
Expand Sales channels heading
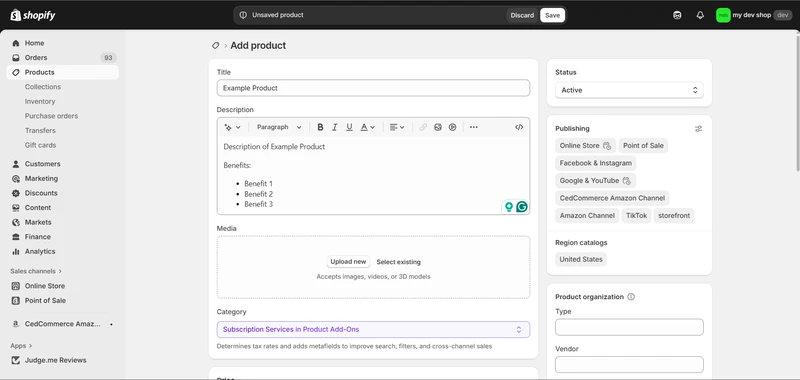36,271
